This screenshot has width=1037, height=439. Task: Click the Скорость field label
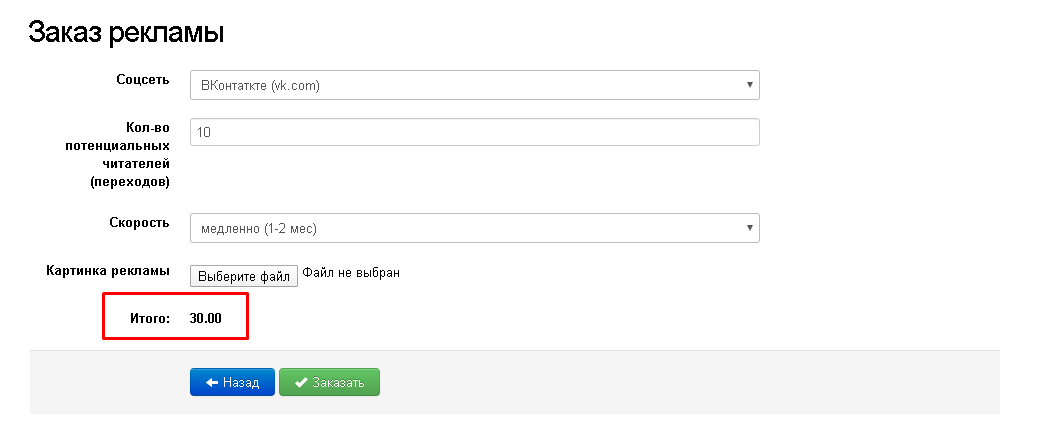pos(139,222)
